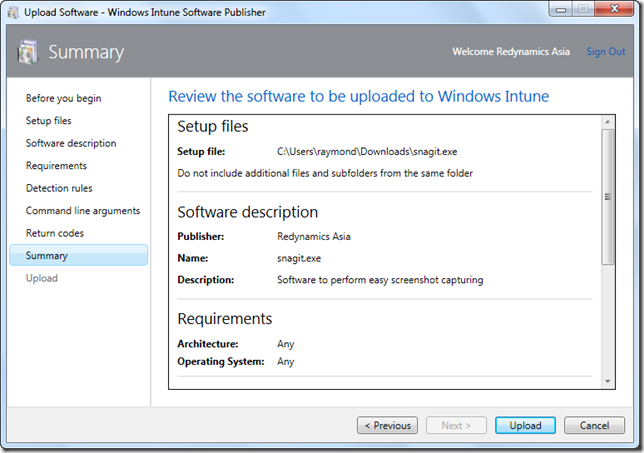Click the Sign Out link
This screenshot has height=453, width=644.
pyautogui.click(x=605, y=51)
